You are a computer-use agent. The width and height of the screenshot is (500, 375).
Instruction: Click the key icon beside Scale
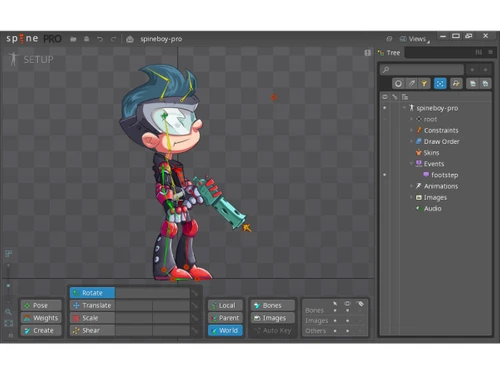(195, 318)
